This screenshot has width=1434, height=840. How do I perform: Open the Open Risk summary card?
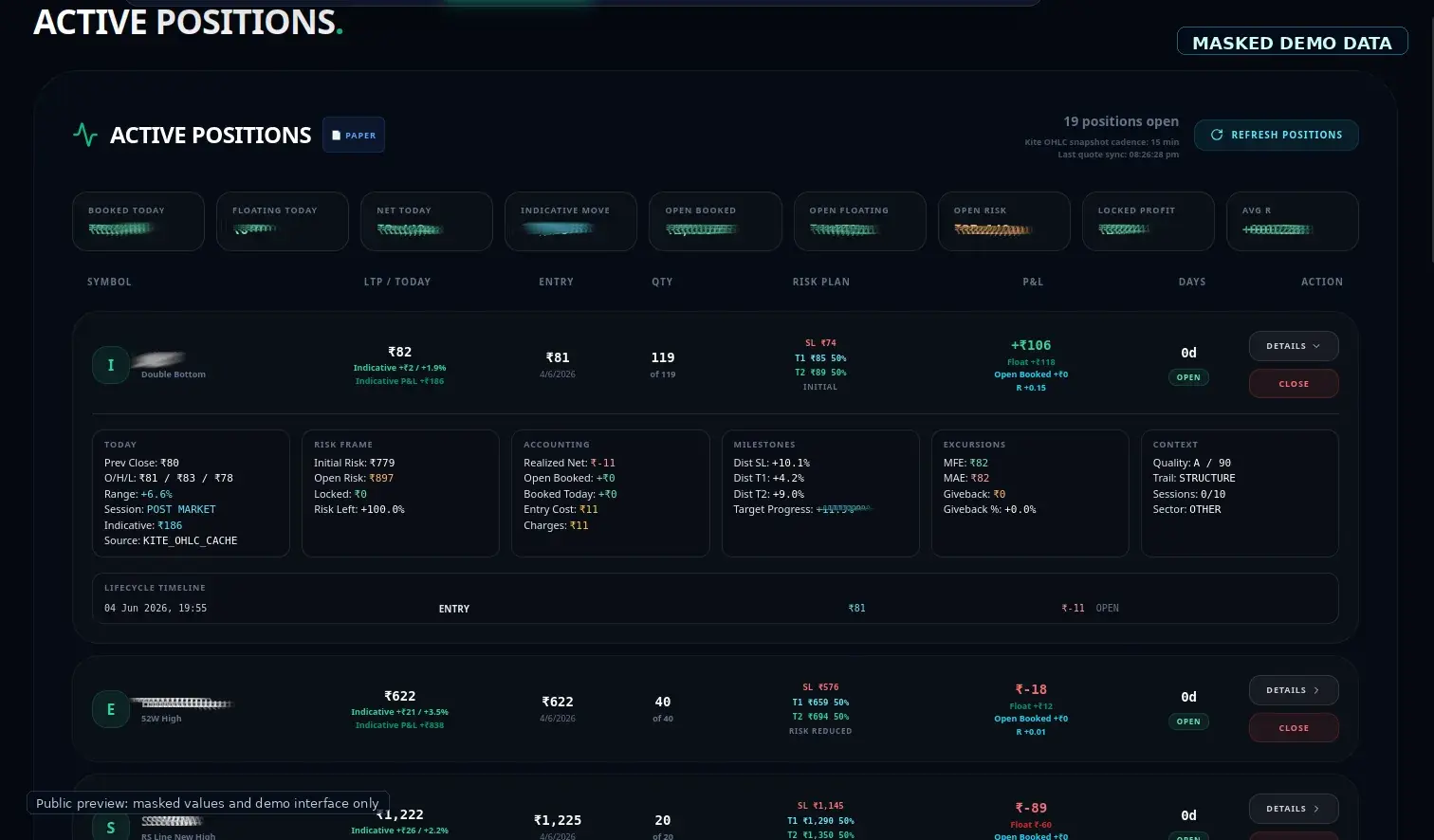pyautogui.click(x=1004, y=222)
